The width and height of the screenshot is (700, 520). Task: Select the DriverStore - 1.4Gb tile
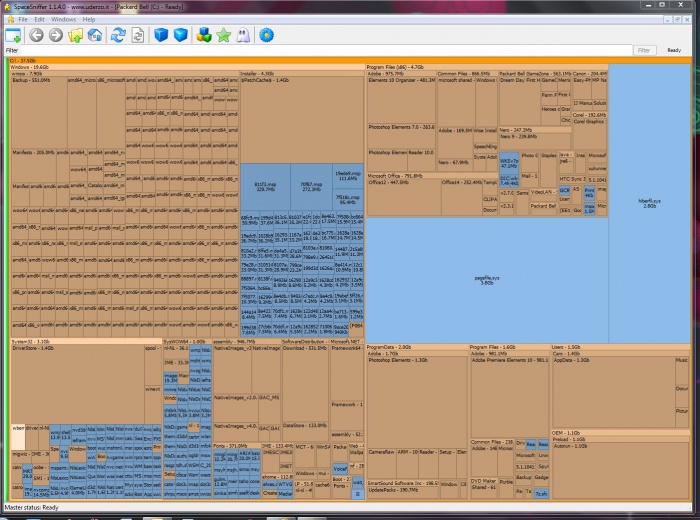[x=78, y=384]
